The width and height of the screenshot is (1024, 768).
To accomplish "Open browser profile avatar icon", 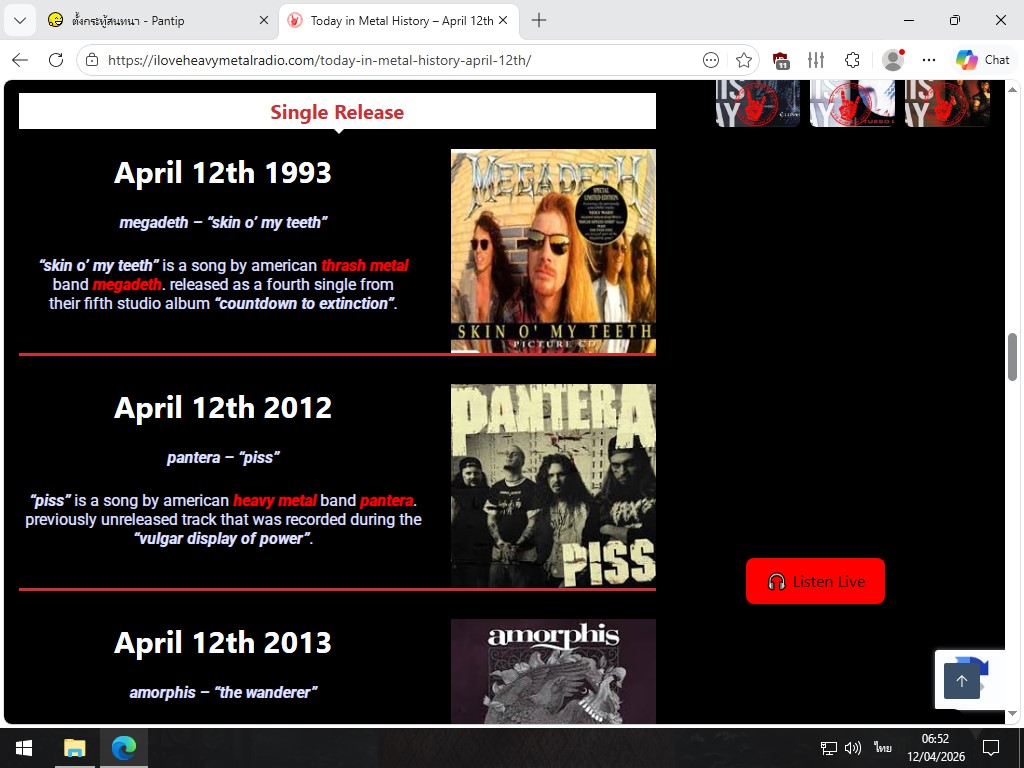I will [x=893, y=60].
